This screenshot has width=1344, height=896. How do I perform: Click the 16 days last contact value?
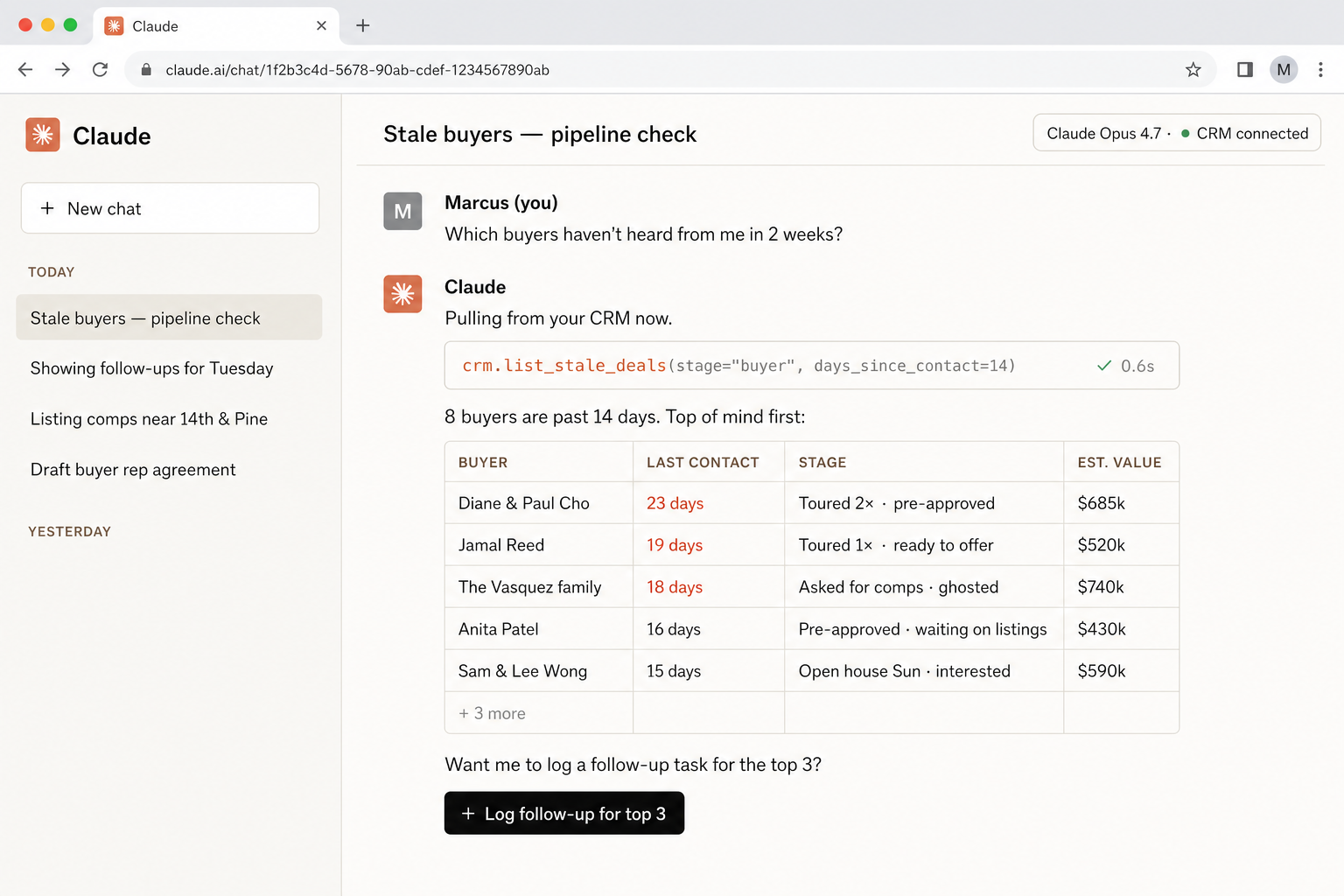pyautogui.click(x=674, y=629)
